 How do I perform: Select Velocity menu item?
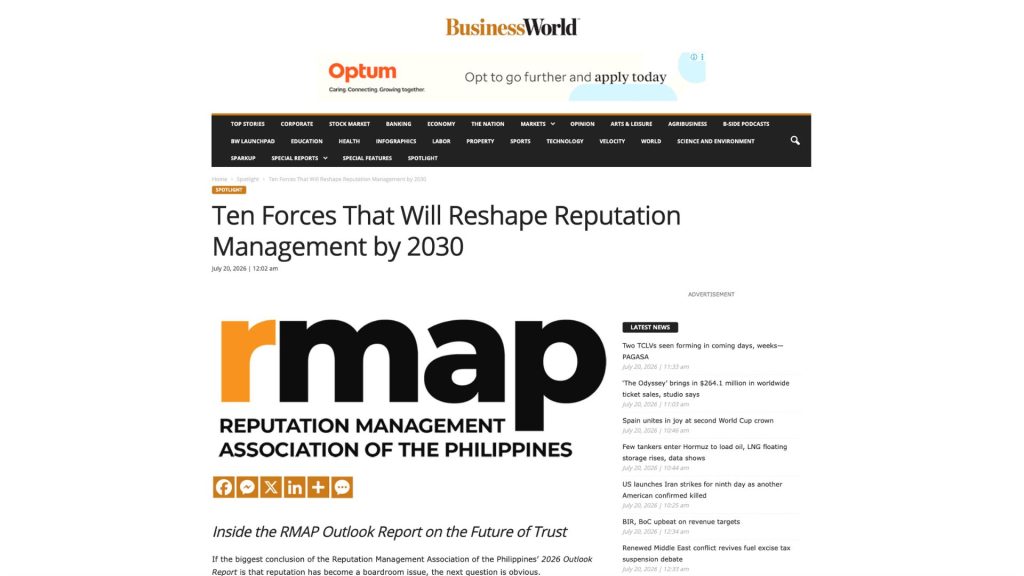pos(612,141)
